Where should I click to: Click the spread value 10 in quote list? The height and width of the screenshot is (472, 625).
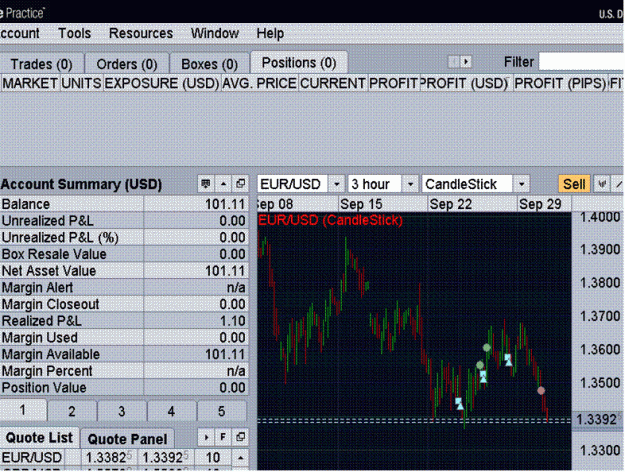pos(213,458)
